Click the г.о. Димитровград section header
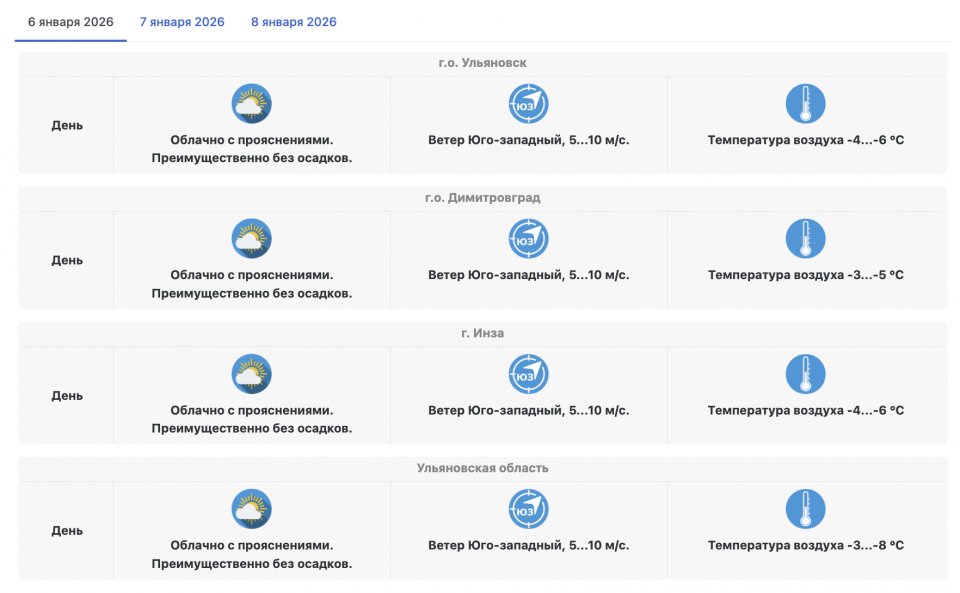 coord(482,198)
